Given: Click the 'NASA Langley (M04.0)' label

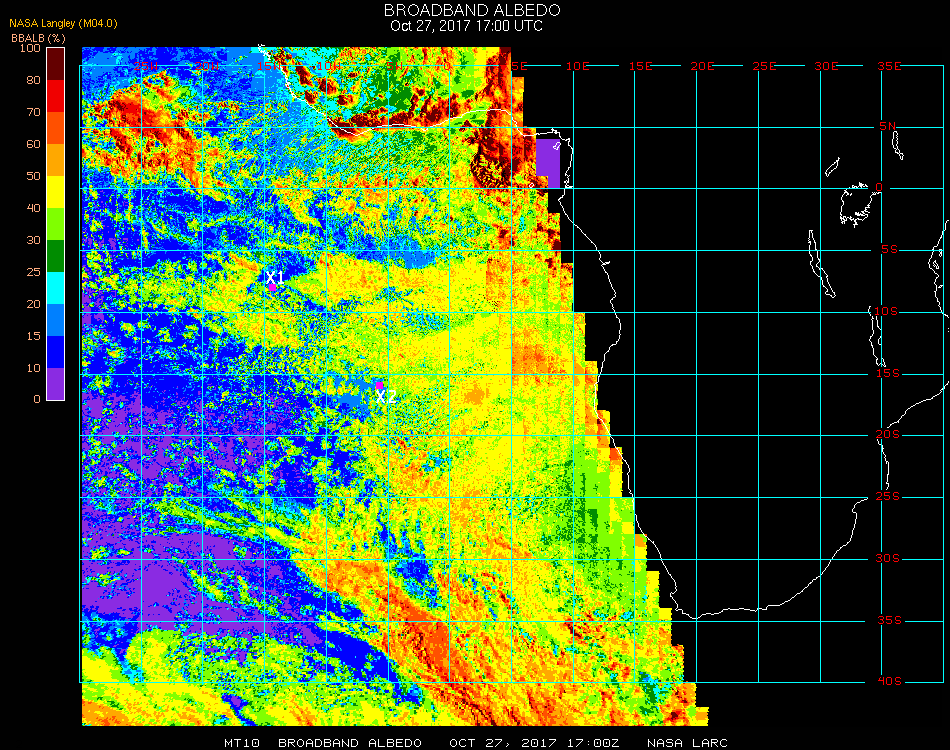Looking at the screenshot, I should point(63,24).
